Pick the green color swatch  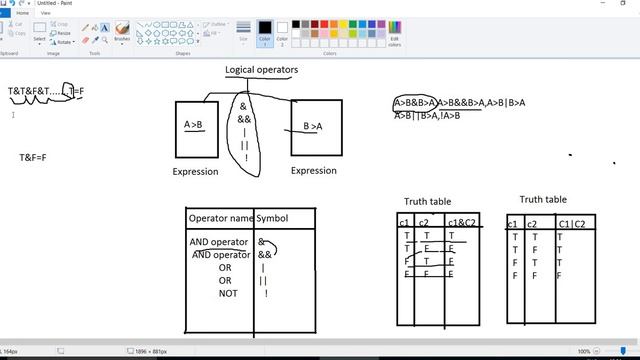353,24
